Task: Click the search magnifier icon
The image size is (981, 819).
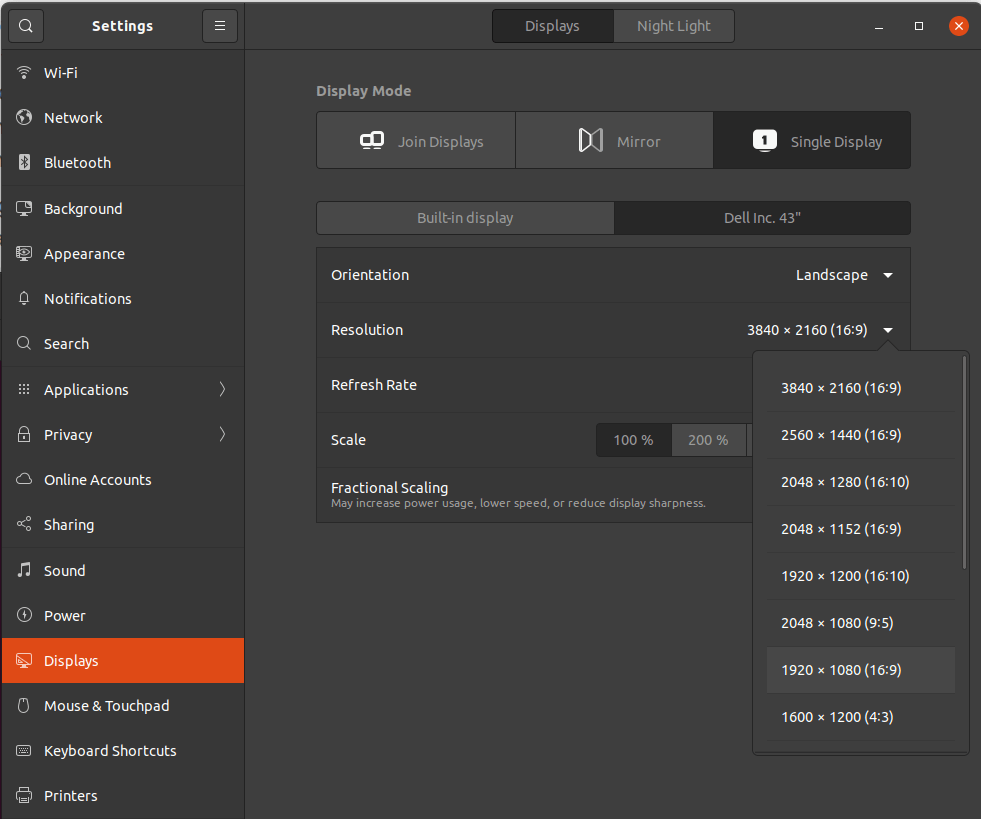Action: click(25, 25)
